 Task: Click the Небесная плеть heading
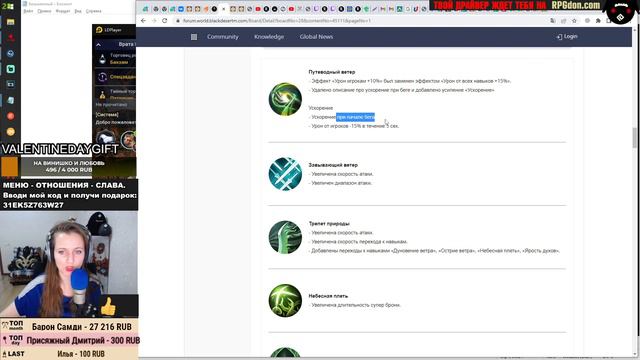328,296
